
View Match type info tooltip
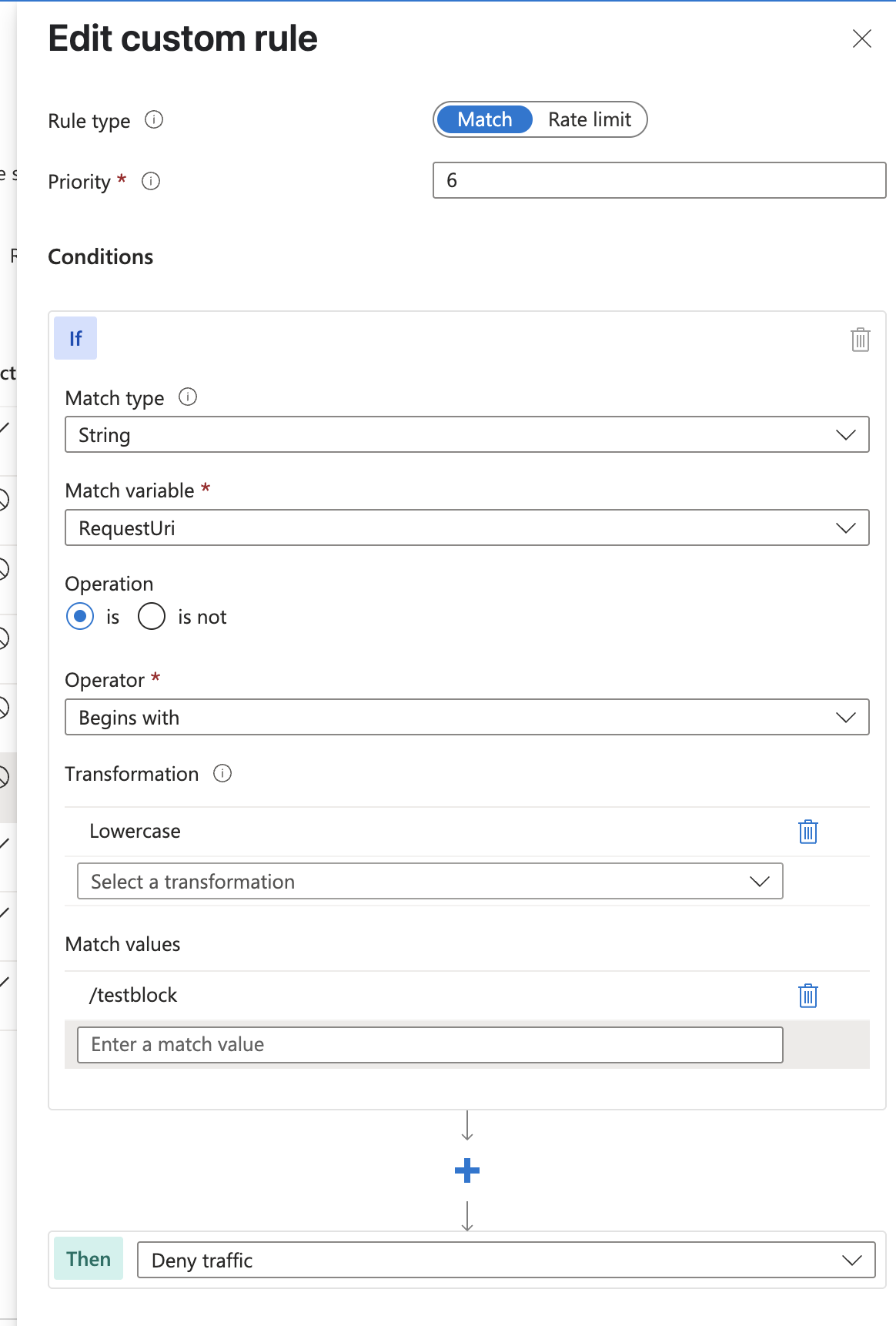[188, 397]
